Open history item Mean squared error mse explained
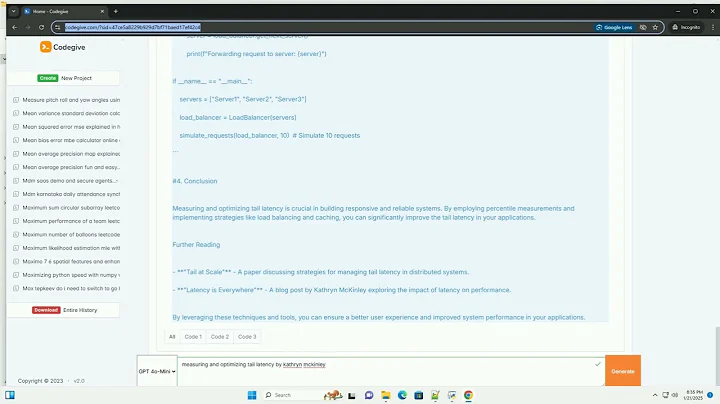The width and height of the screenshot is (720, 404). [x=71, y=127]
